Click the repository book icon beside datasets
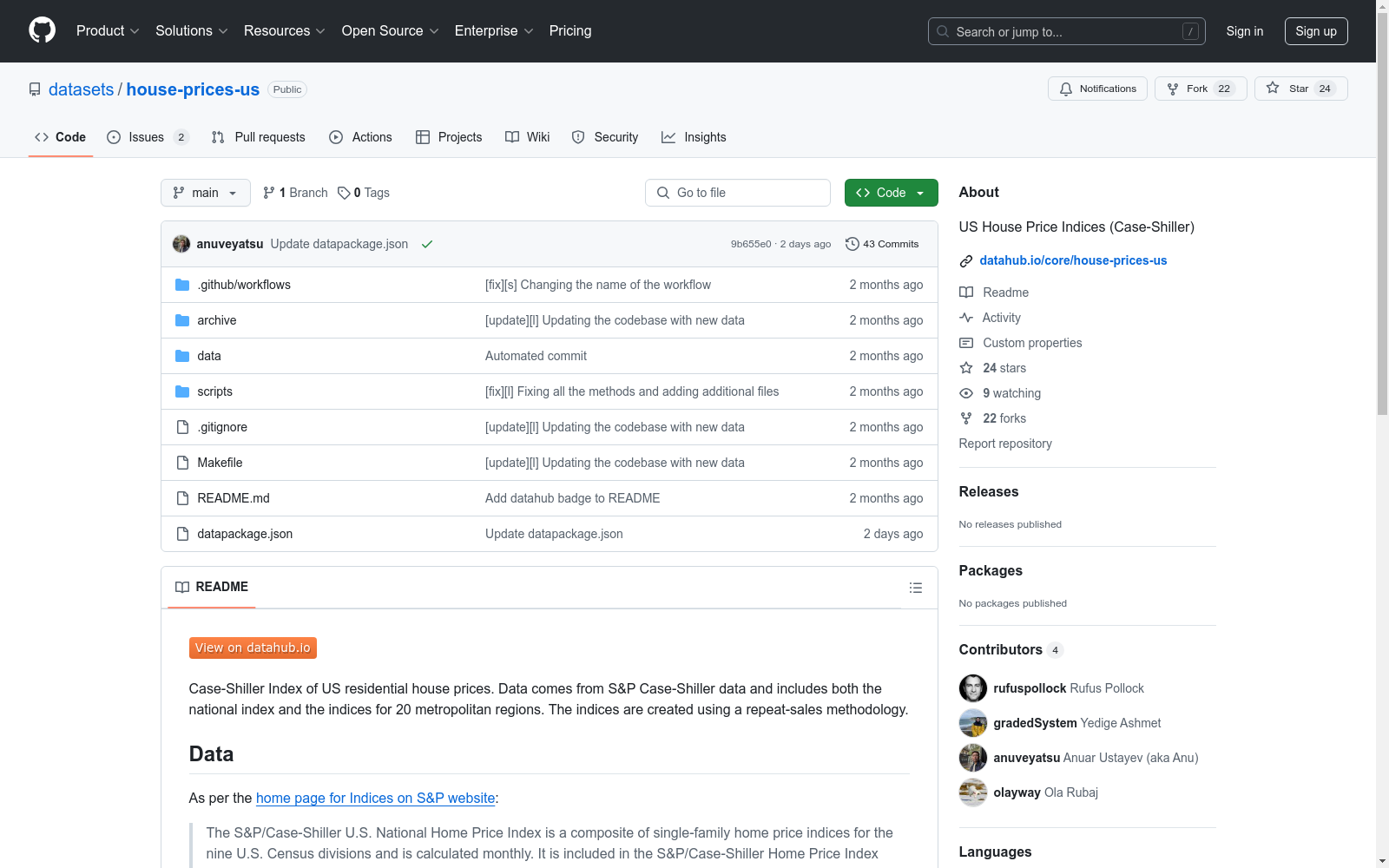The width and height of the screenshot is (1389, 868). point(35,89)
